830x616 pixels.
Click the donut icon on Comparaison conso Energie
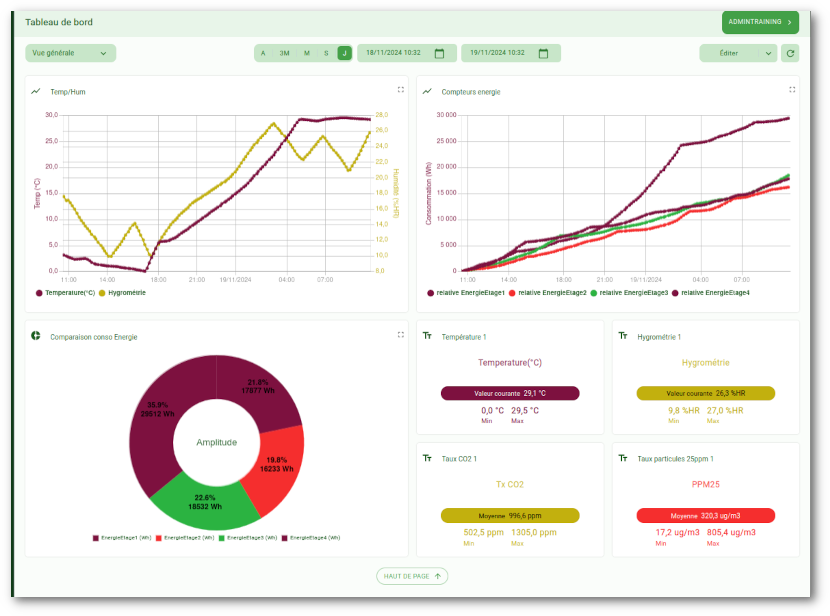37,337
